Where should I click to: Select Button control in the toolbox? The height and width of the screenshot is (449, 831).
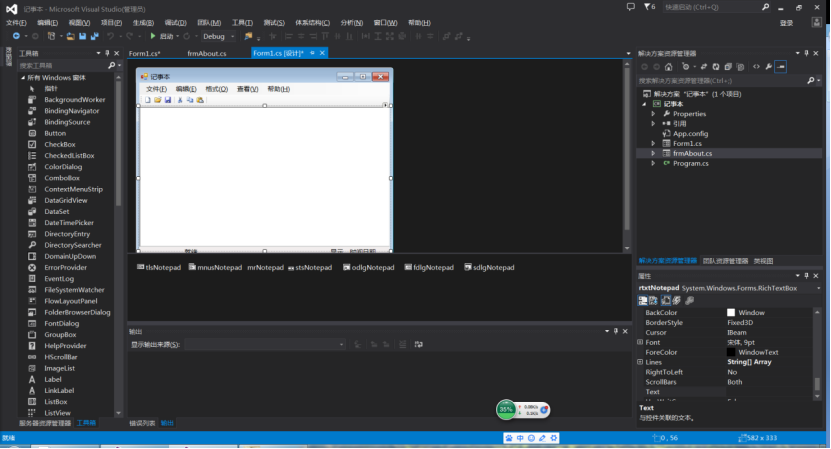55,134
